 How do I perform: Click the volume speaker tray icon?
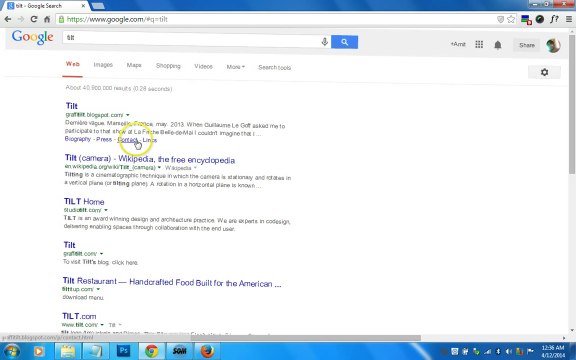pos(509,352)
